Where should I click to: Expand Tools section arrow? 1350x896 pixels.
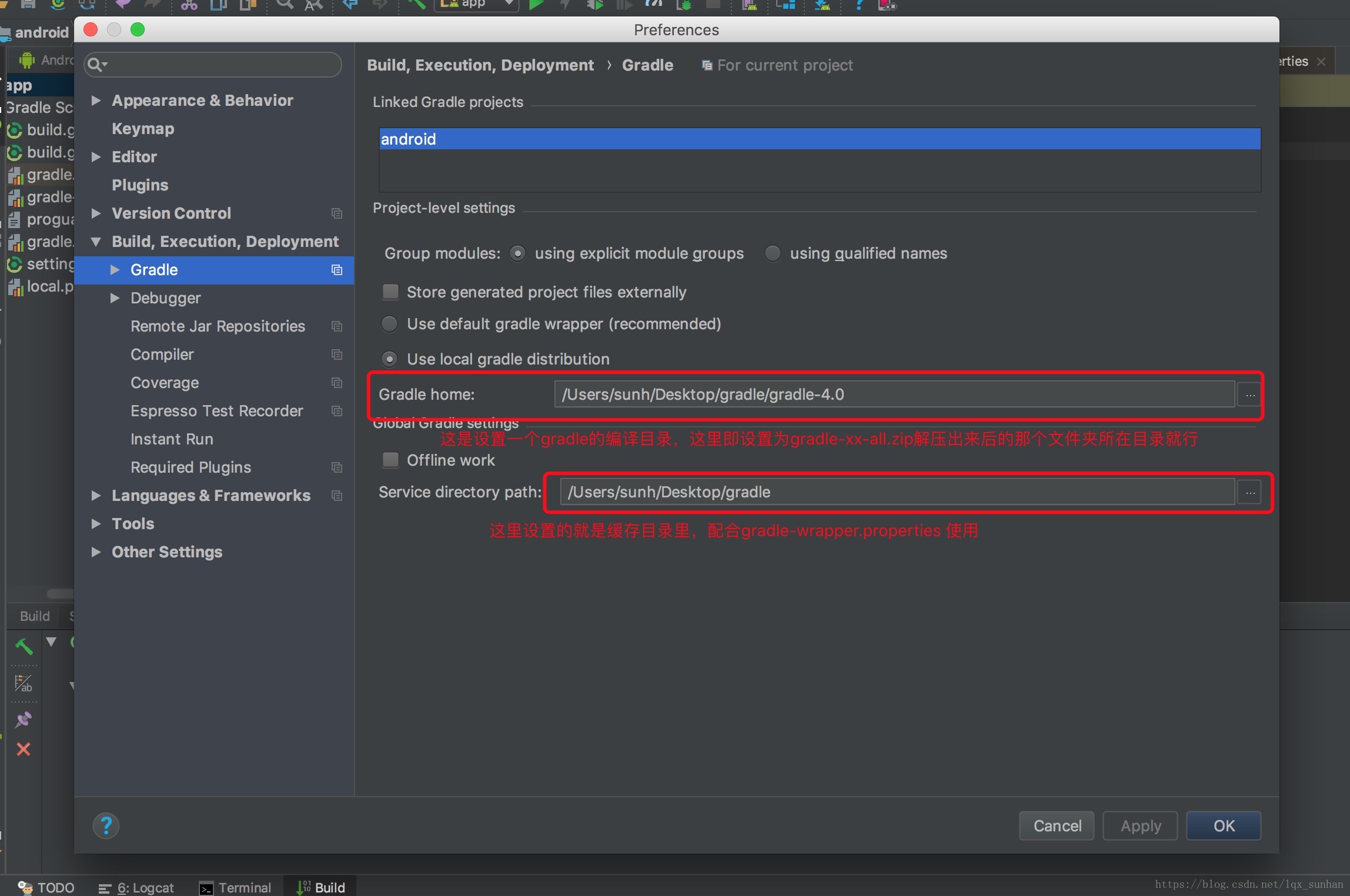pos(96,524)
